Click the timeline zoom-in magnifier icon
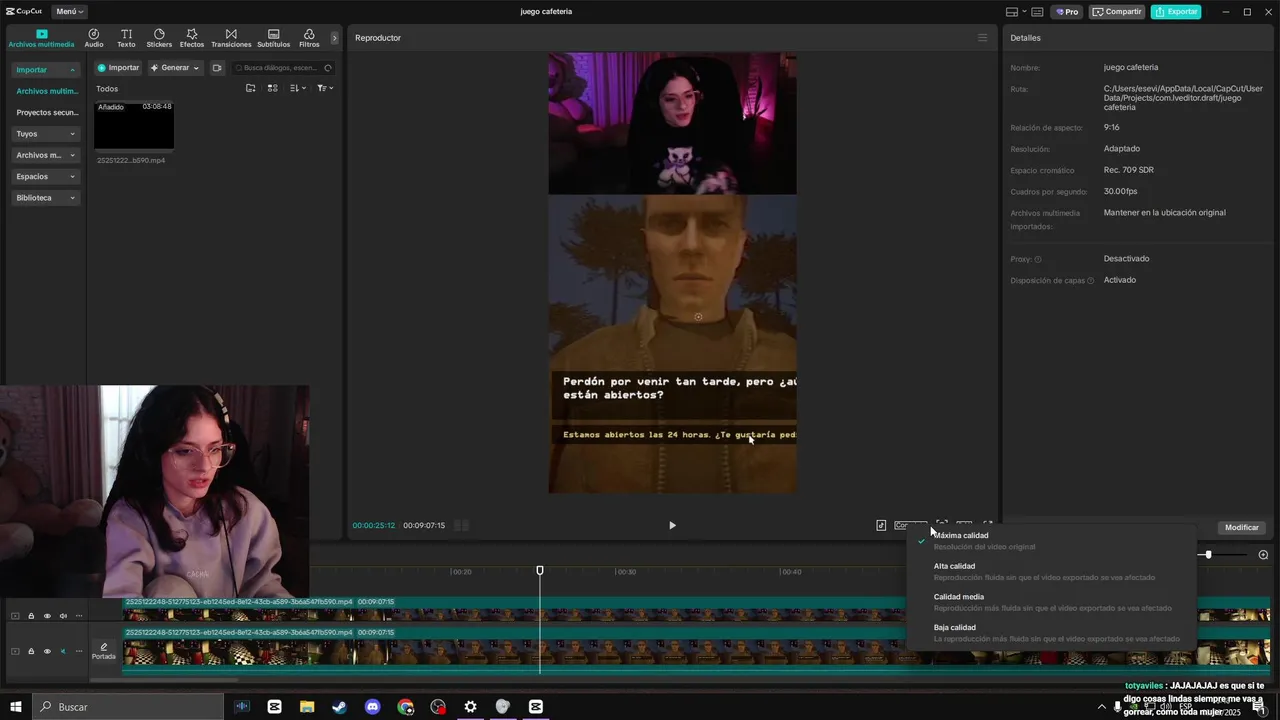This screenshot has height=720, width=1280. pyautogui.click(x=1263, y=554)
